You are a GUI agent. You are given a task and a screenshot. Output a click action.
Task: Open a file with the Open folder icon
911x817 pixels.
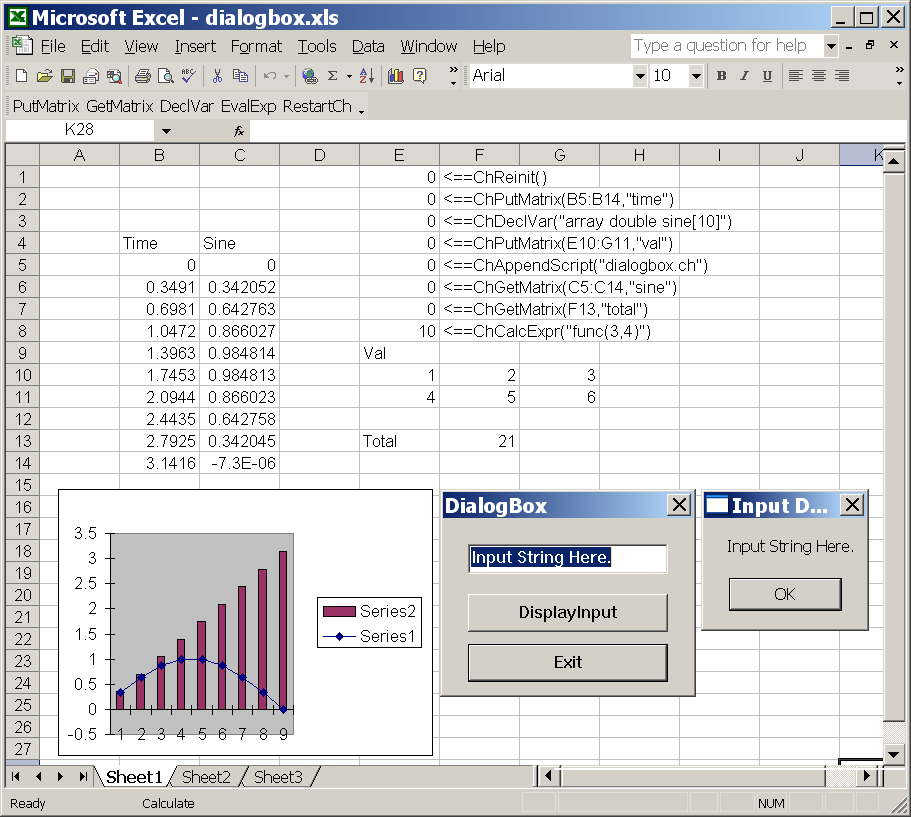tap(45, 76)
